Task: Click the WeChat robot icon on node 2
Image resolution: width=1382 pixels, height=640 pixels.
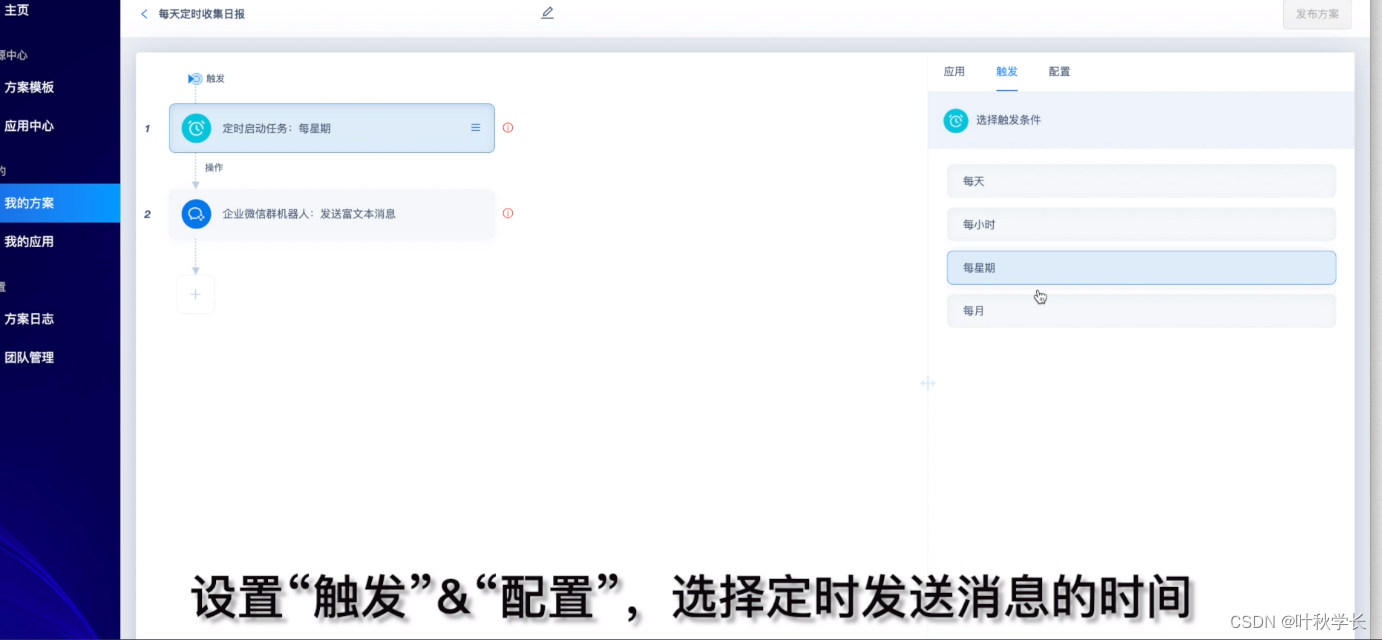Action: (x=196, y=213)
